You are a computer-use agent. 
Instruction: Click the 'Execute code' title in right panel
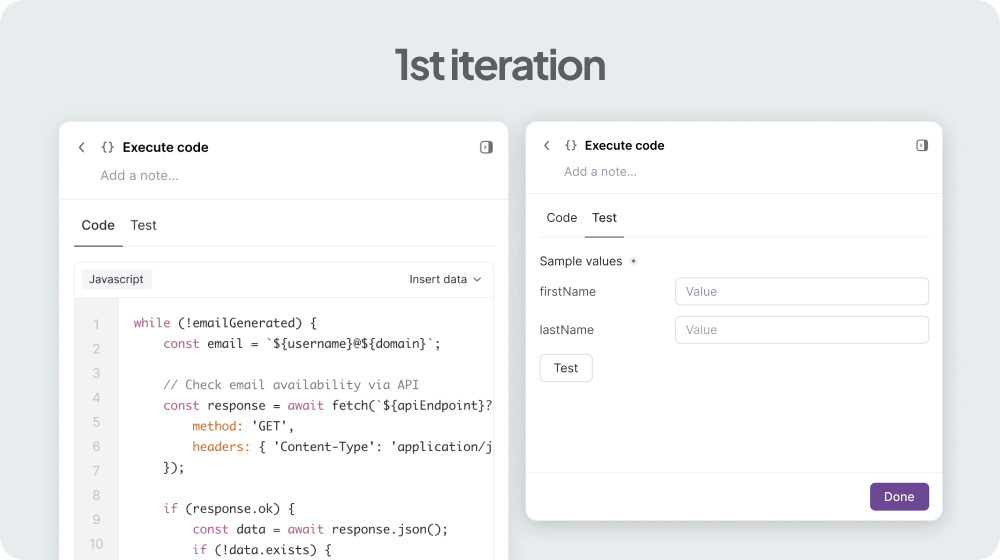pos(624,145)
